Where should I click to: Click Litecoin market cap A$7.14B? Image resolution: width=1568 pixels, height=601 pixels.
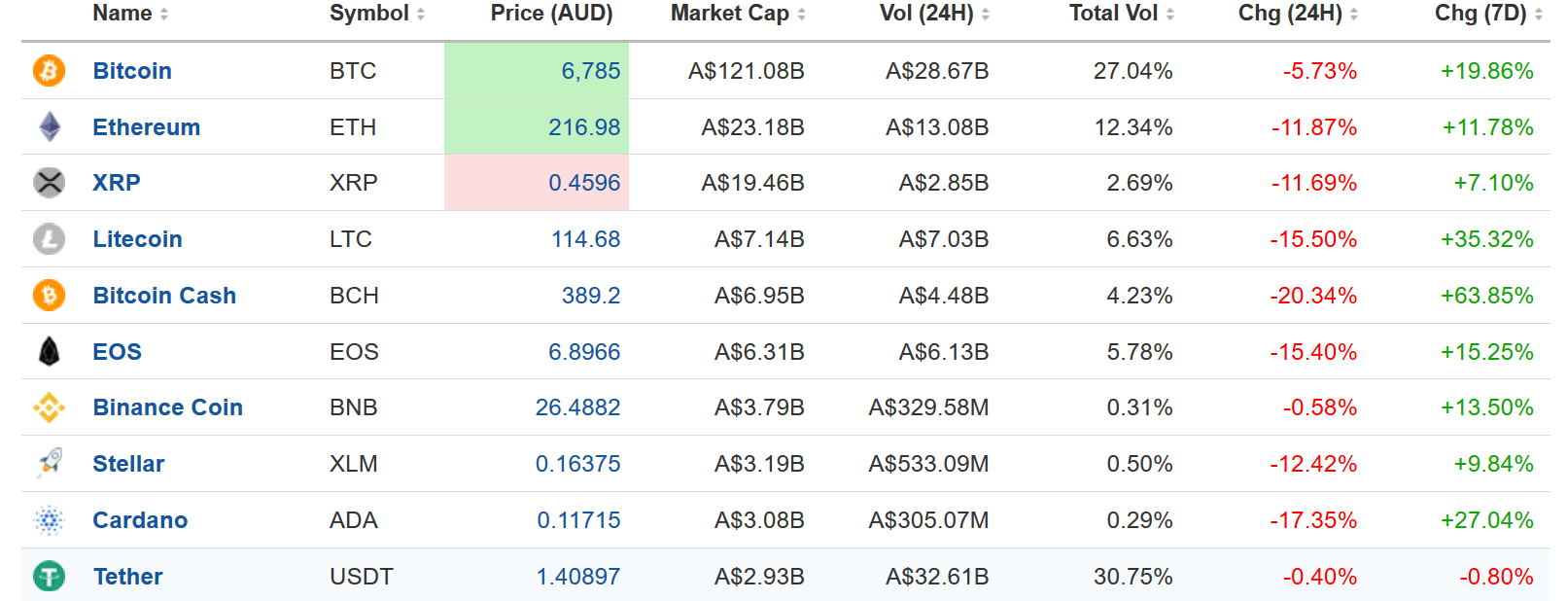(x=759, y=239)
